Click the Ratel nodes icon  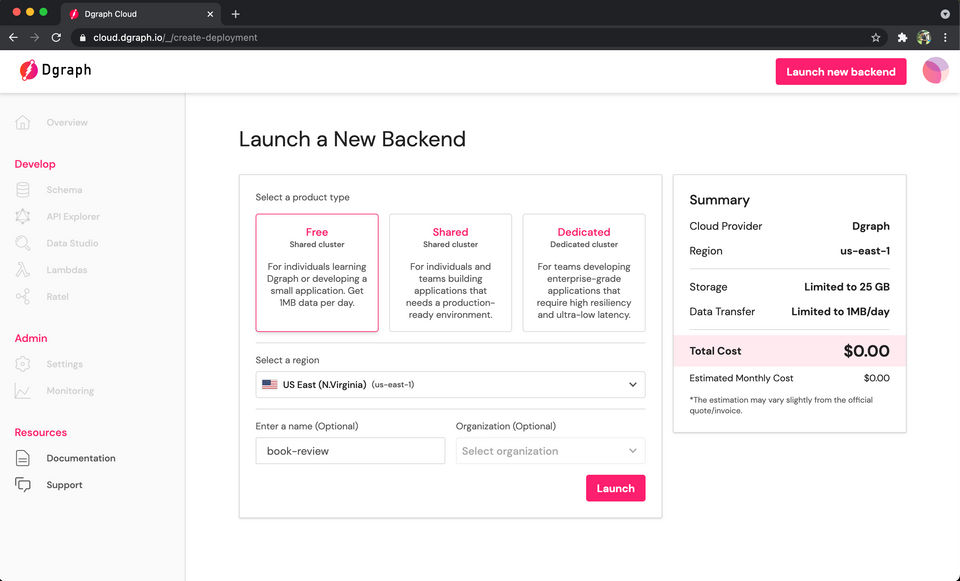[23, 297]
